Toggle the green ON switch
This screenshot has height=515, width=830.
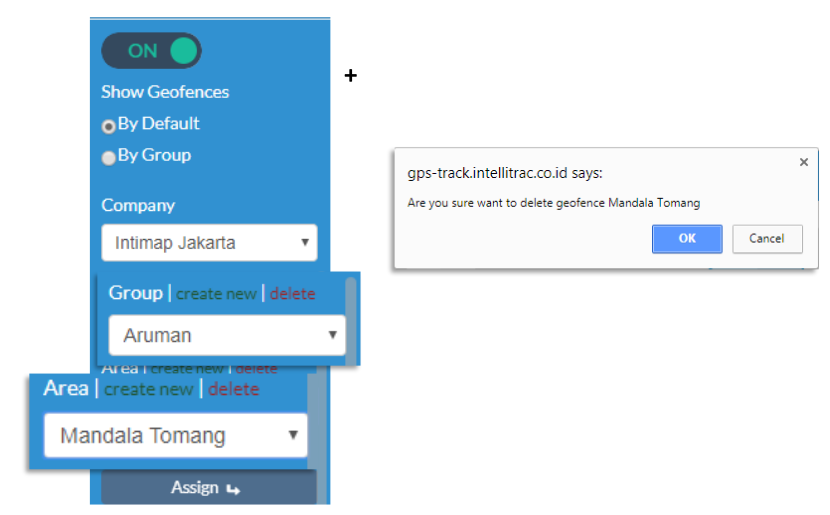[151, 51]
